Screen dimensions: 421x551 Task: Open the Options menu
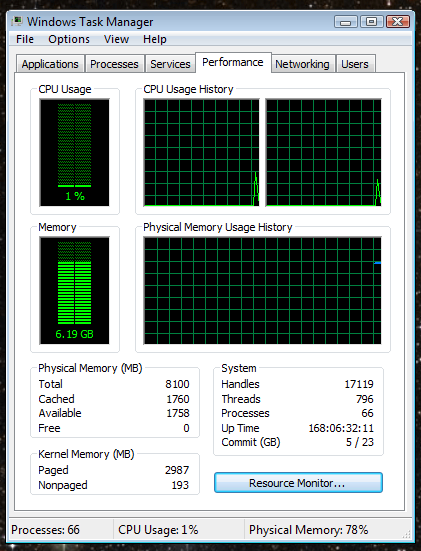coord(69,39)
